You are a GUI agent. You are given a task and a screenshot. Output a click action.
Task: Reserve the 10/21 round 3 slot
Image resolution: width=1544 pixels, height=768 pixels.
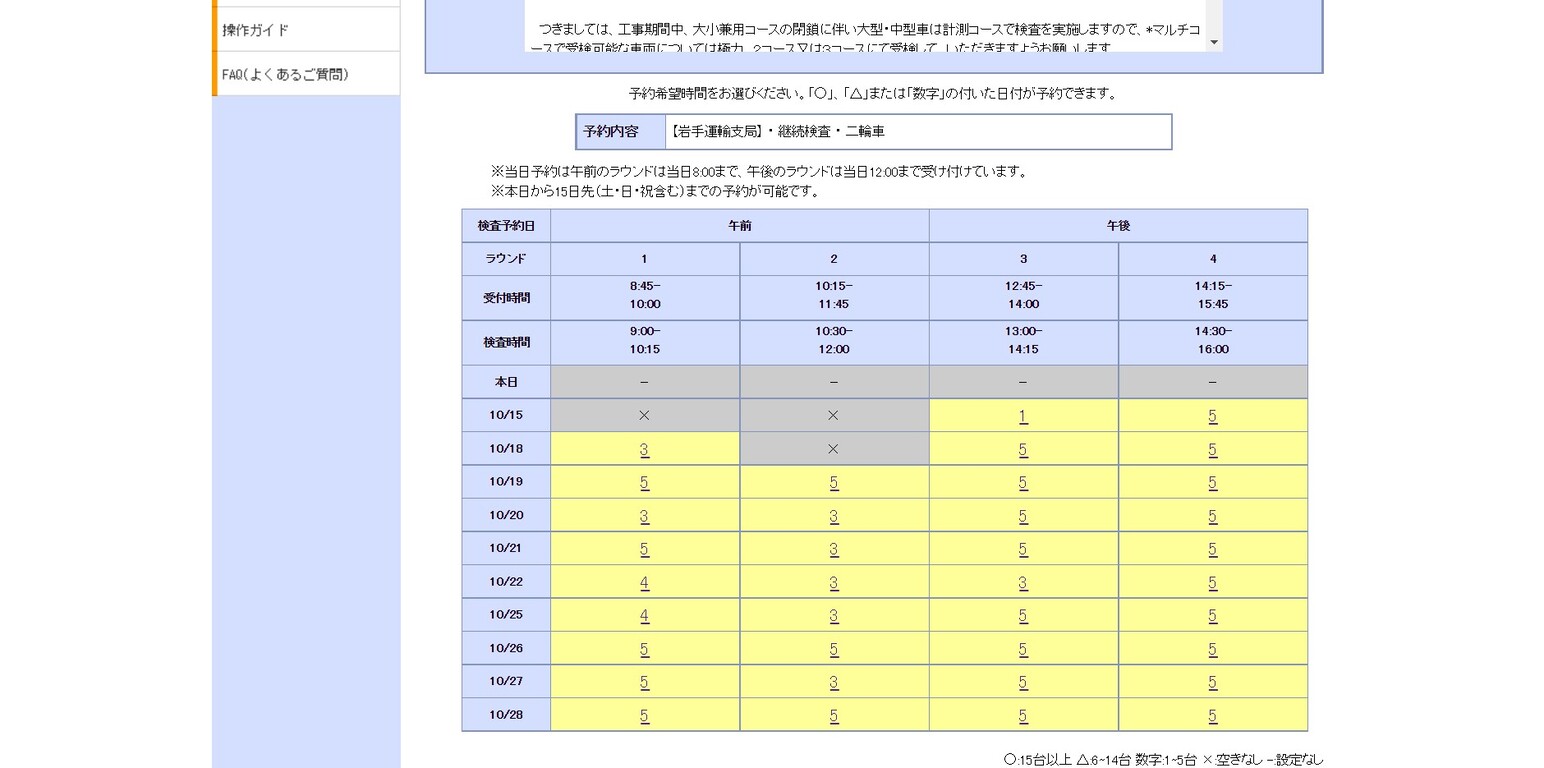coord(1023,549)
